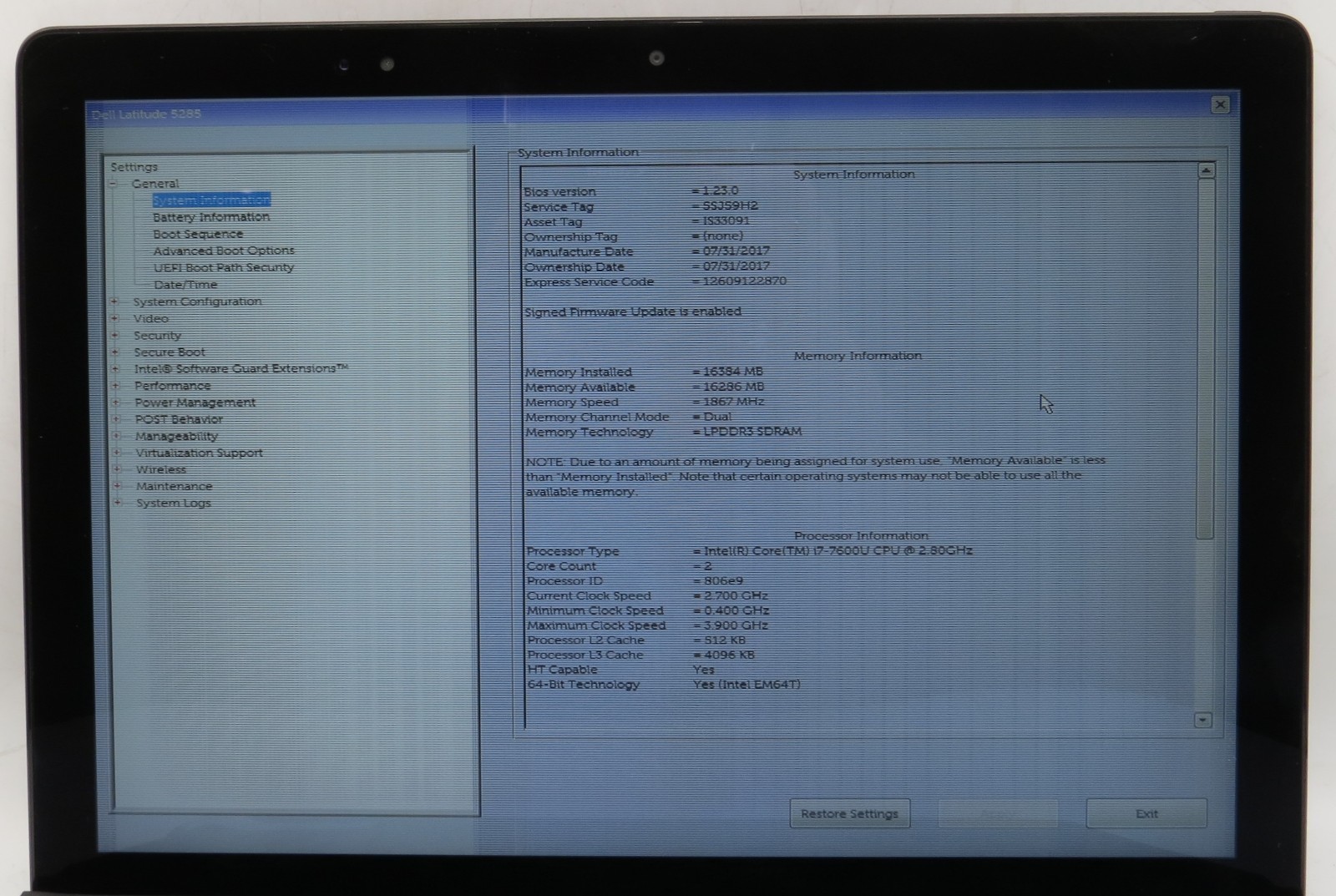
Task: Expand the Power Management node
Action: [x=116, y=402]
